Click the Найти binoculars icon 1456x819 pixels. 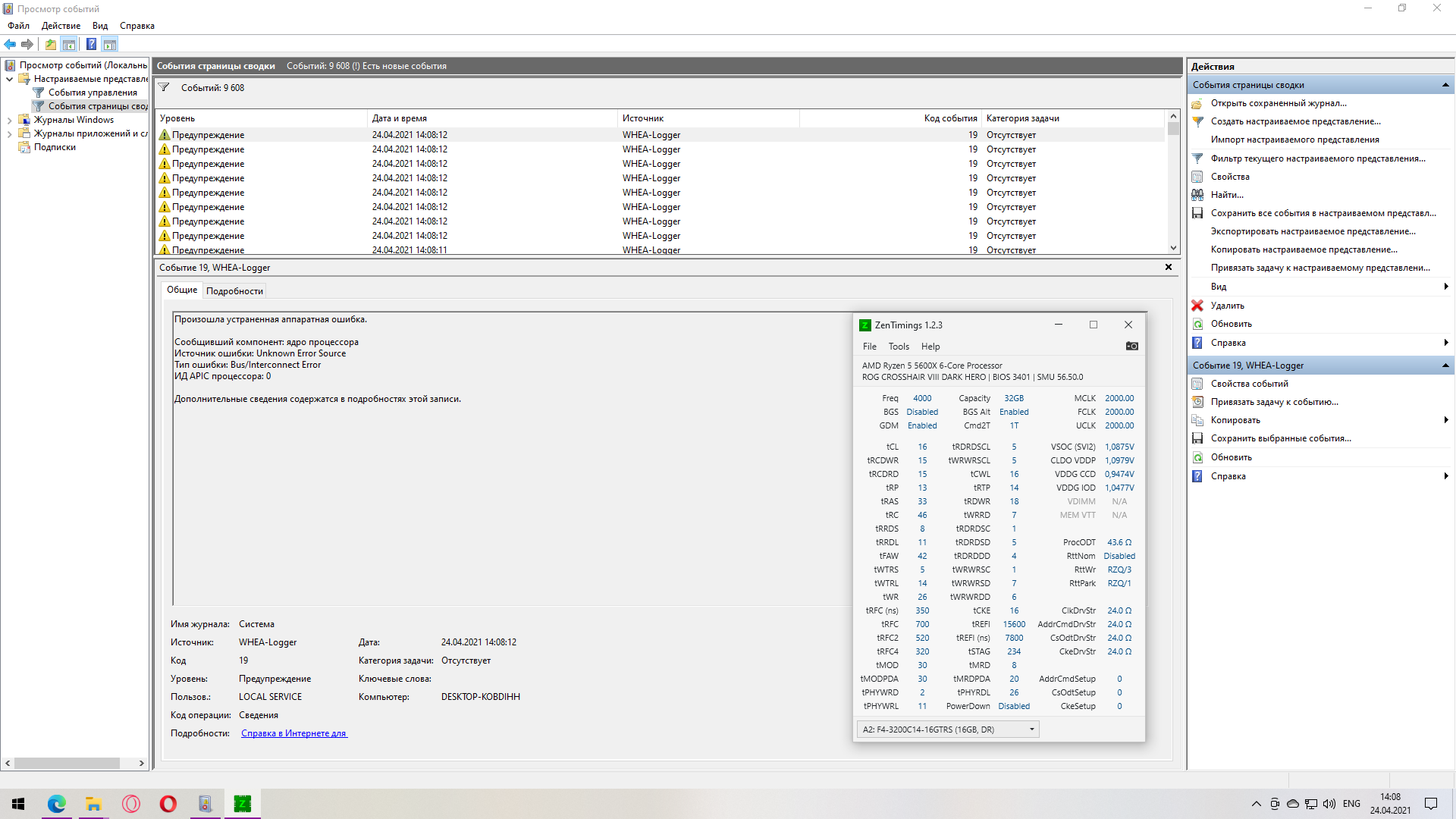(x=1197, y=195)
